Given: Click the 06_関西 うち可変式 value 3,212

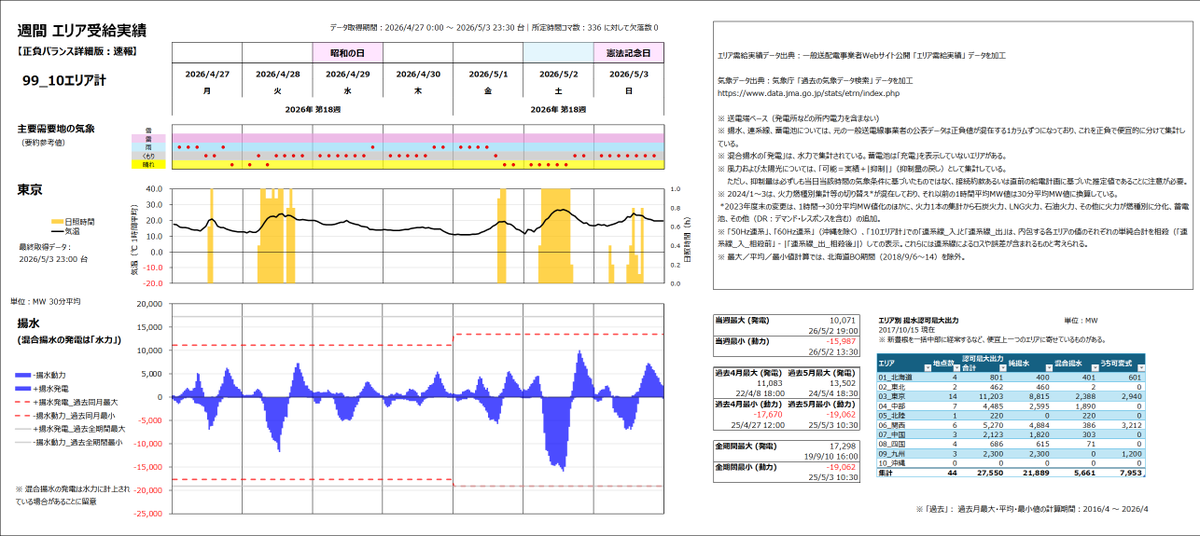Looking at the screenshot, I should (x=1131, y=425).
